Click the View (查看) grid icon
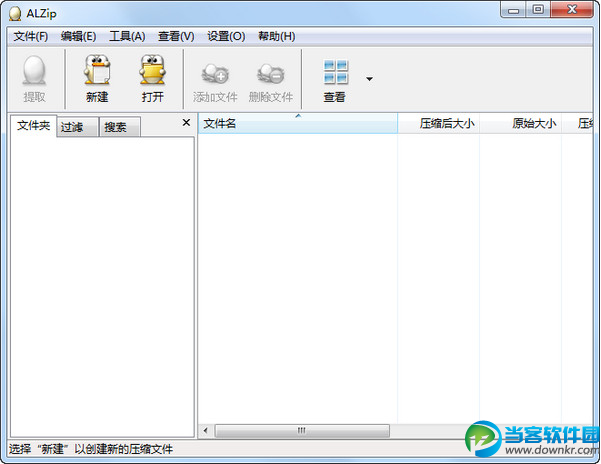601x464 pixels. click(x=335, y=72)
